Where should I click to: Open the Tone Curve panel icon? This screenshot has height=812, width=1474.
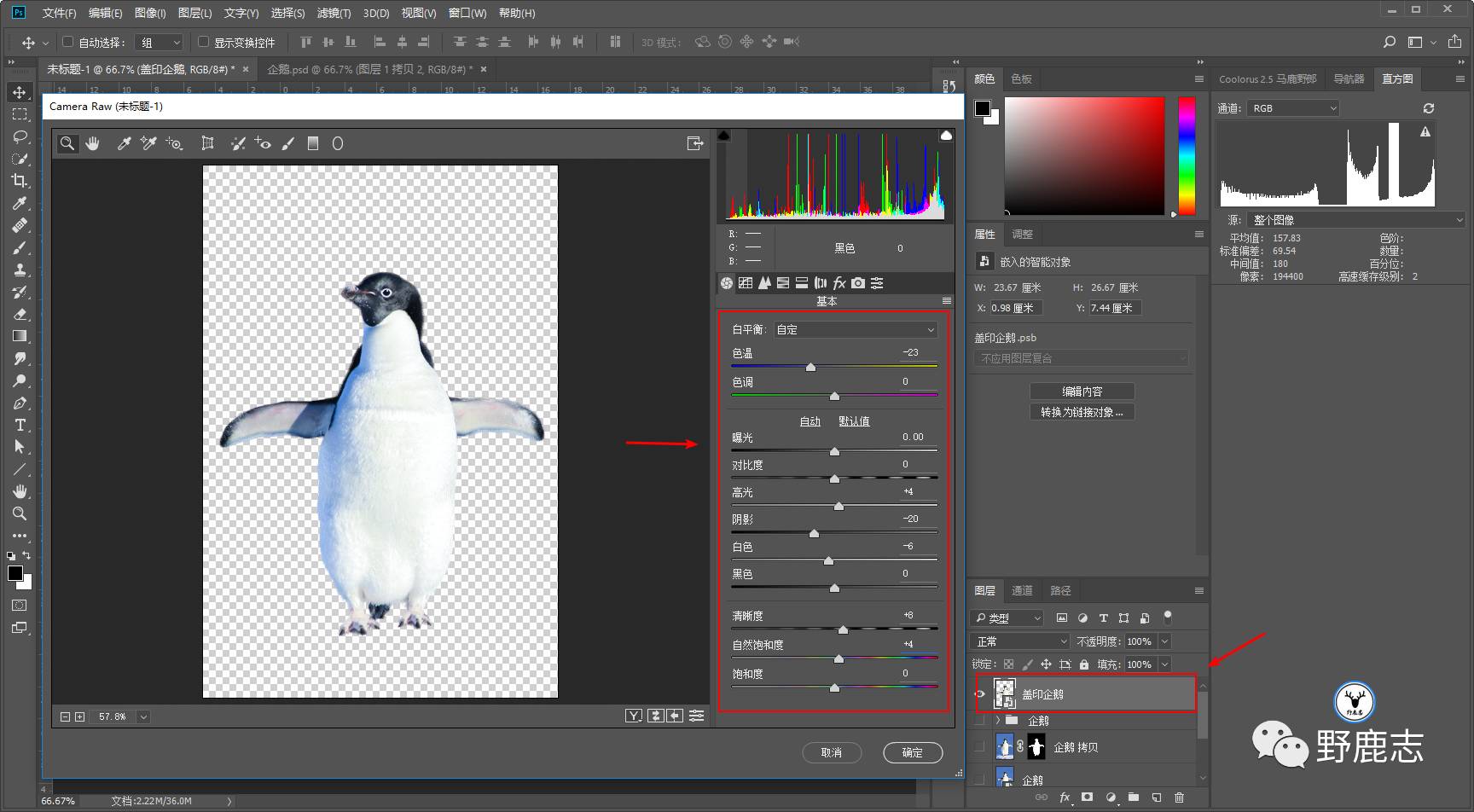click(x=746, y=283)
